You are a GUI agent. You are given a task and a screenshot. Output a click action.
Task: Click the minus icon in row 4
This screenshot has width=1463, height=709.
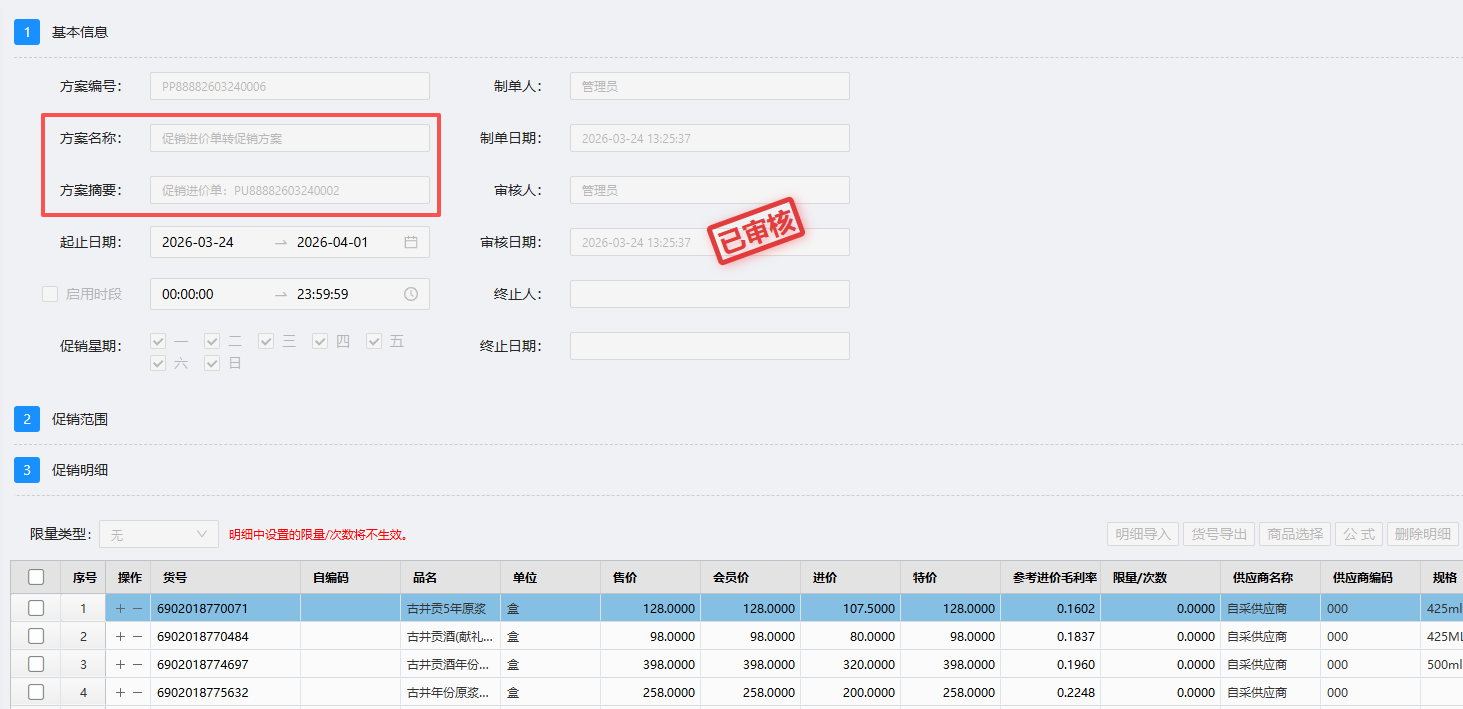pos(138,692)
